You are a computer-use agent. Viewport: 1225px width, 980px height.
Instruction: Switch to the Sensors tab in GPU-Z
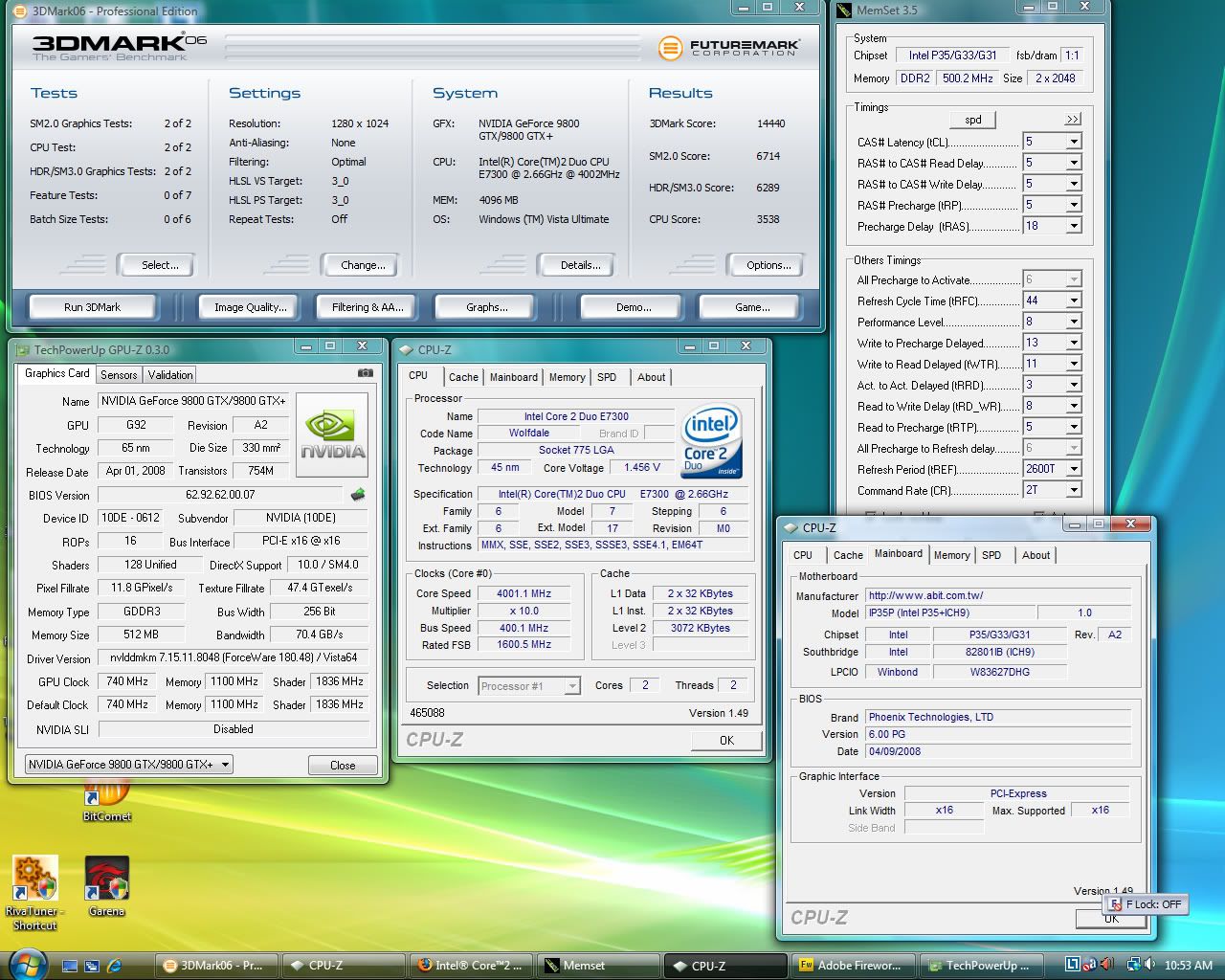(119, 375)
